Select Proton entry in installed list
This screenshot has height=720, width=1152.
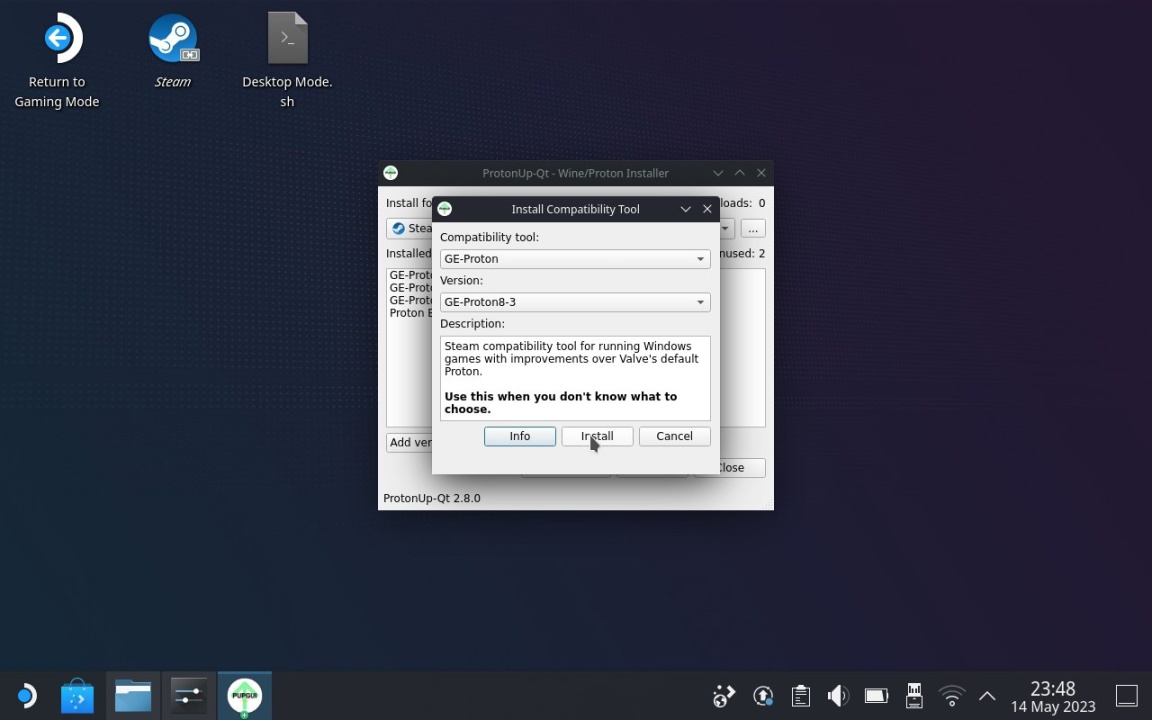click(410, 313)
